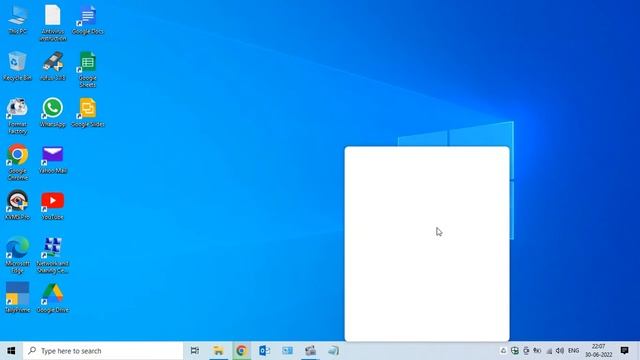The height and width of the screenshot is (360, 640).
Task: Select the Network and Sharing Center shortcut
Action: [x=53, y=255]
